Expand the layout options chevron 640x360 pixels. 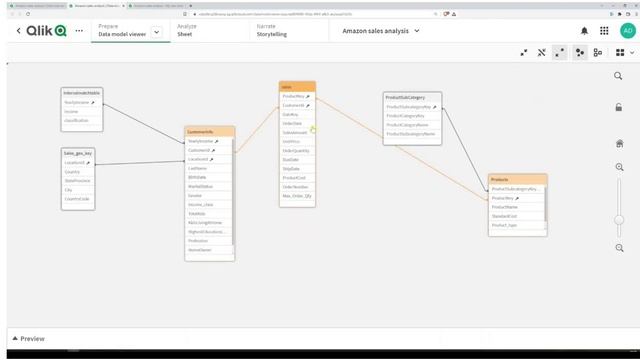tap(632, 53)
